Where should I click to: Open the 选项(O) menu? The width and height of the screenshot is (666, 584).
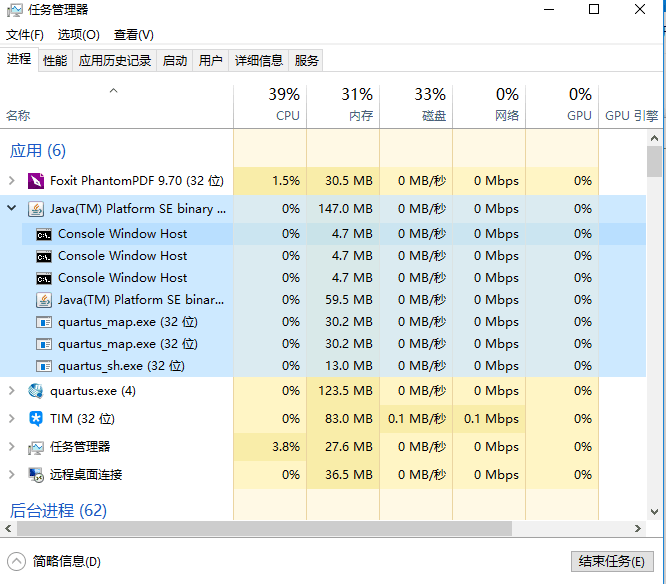click(79, 34)
